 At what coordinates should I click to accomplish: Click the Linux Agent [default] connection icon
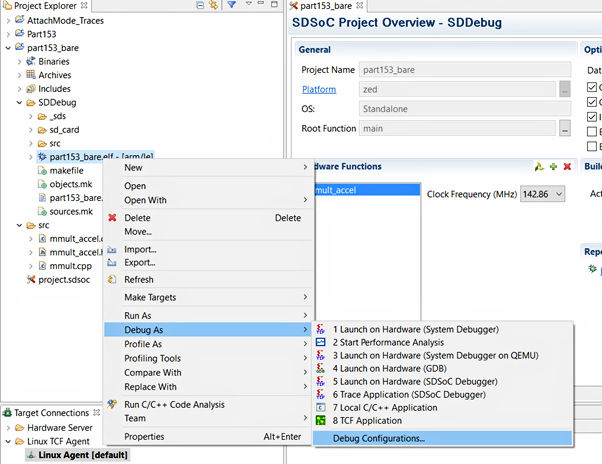pyautogui.click(x=31, y=455)
